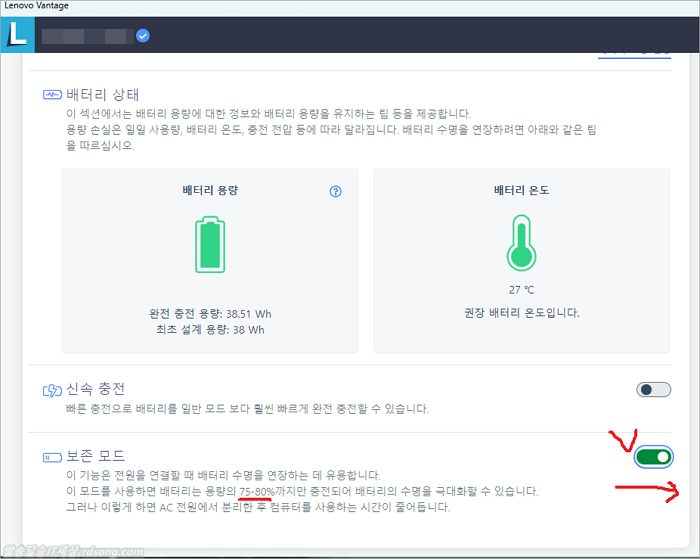Click the underlined tab at top right
The image size is (700, 559).
634,55
